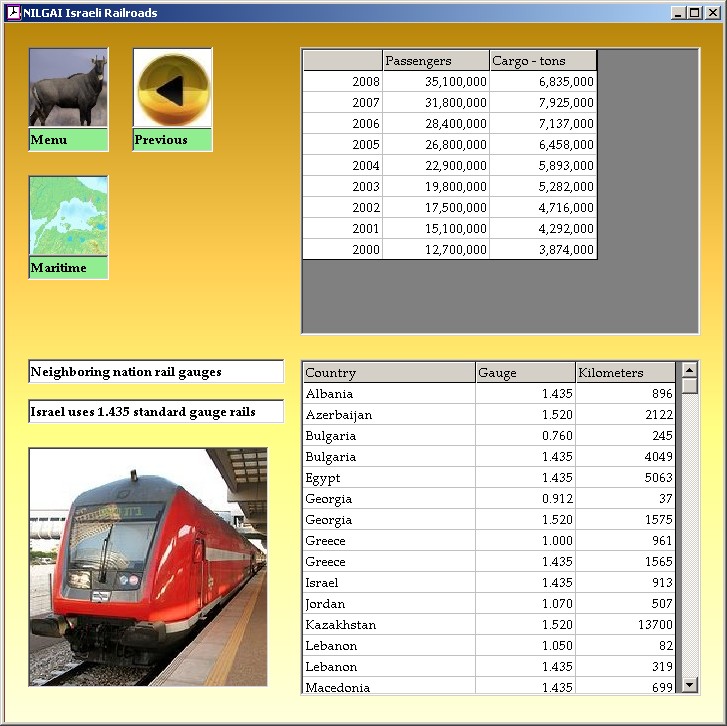Click the nilgai antelope Menu icon
The height and width of the screenshot is (726, 727).
(x=68, y=88)
